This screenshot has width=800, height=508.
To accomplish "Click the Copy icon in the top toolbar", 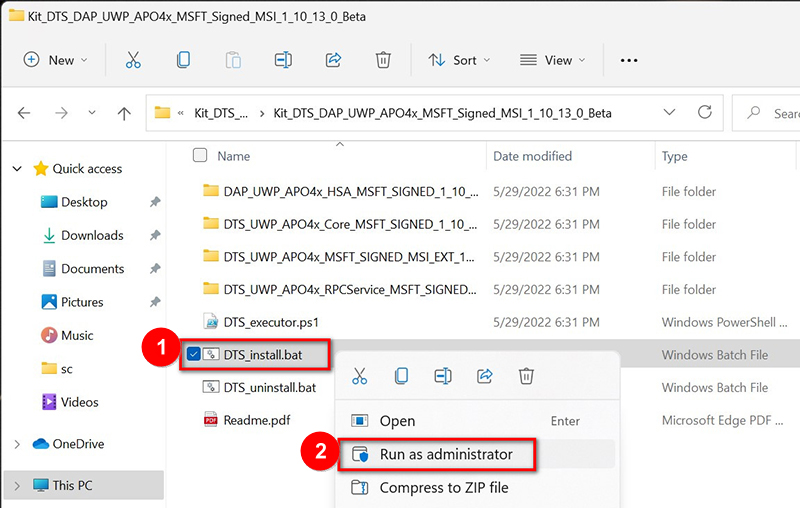I will 183,60.
